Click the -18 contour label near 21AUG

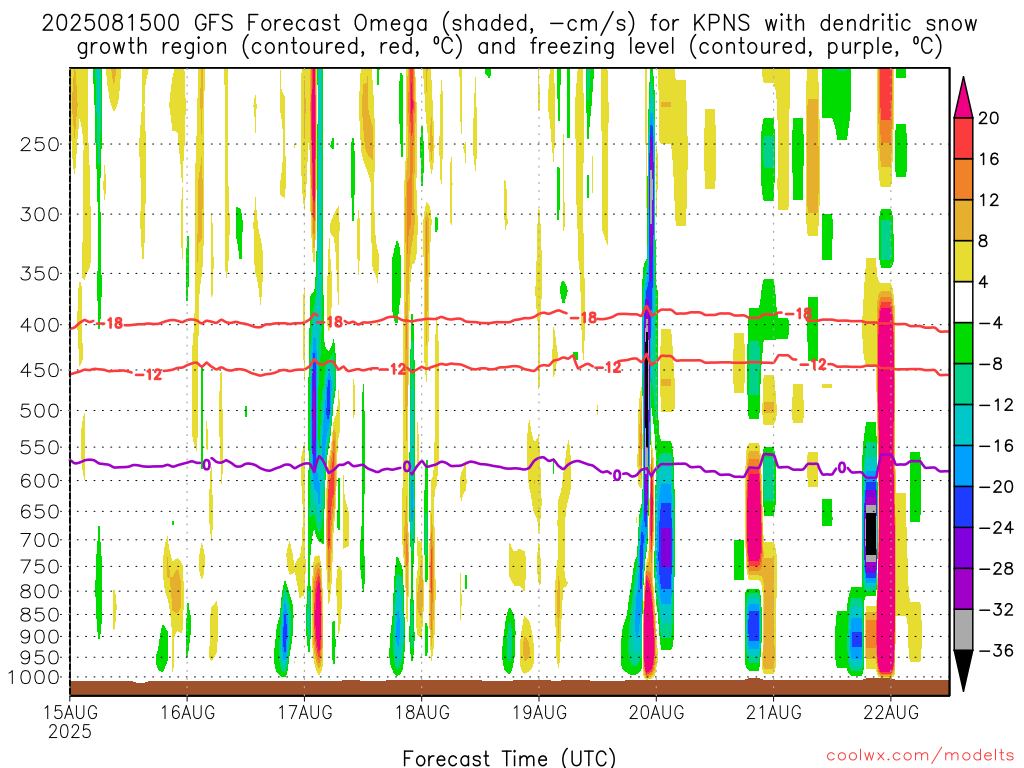(x=798, y=314)
